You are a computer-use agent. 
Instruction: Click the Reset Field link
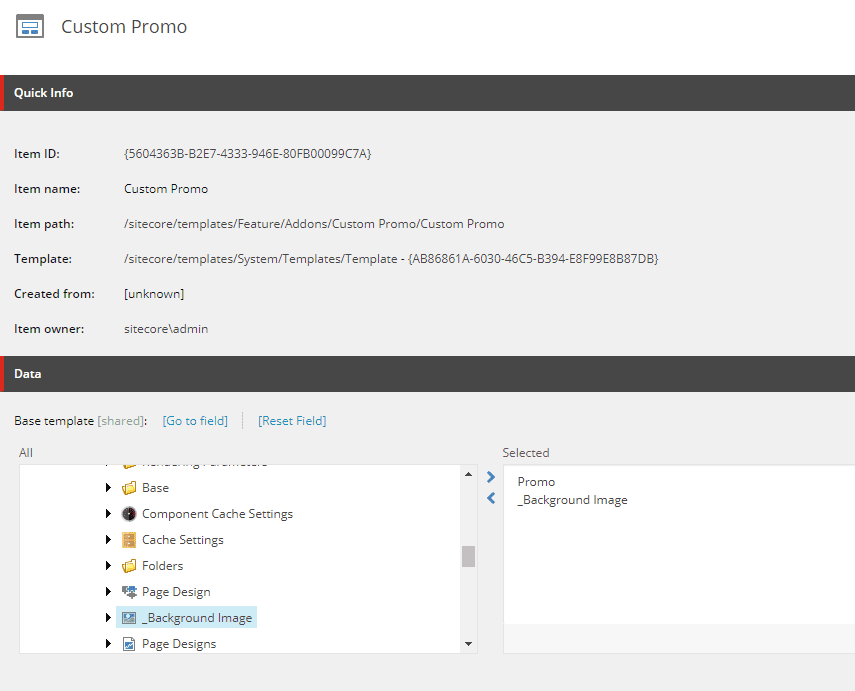click(292, 421)
